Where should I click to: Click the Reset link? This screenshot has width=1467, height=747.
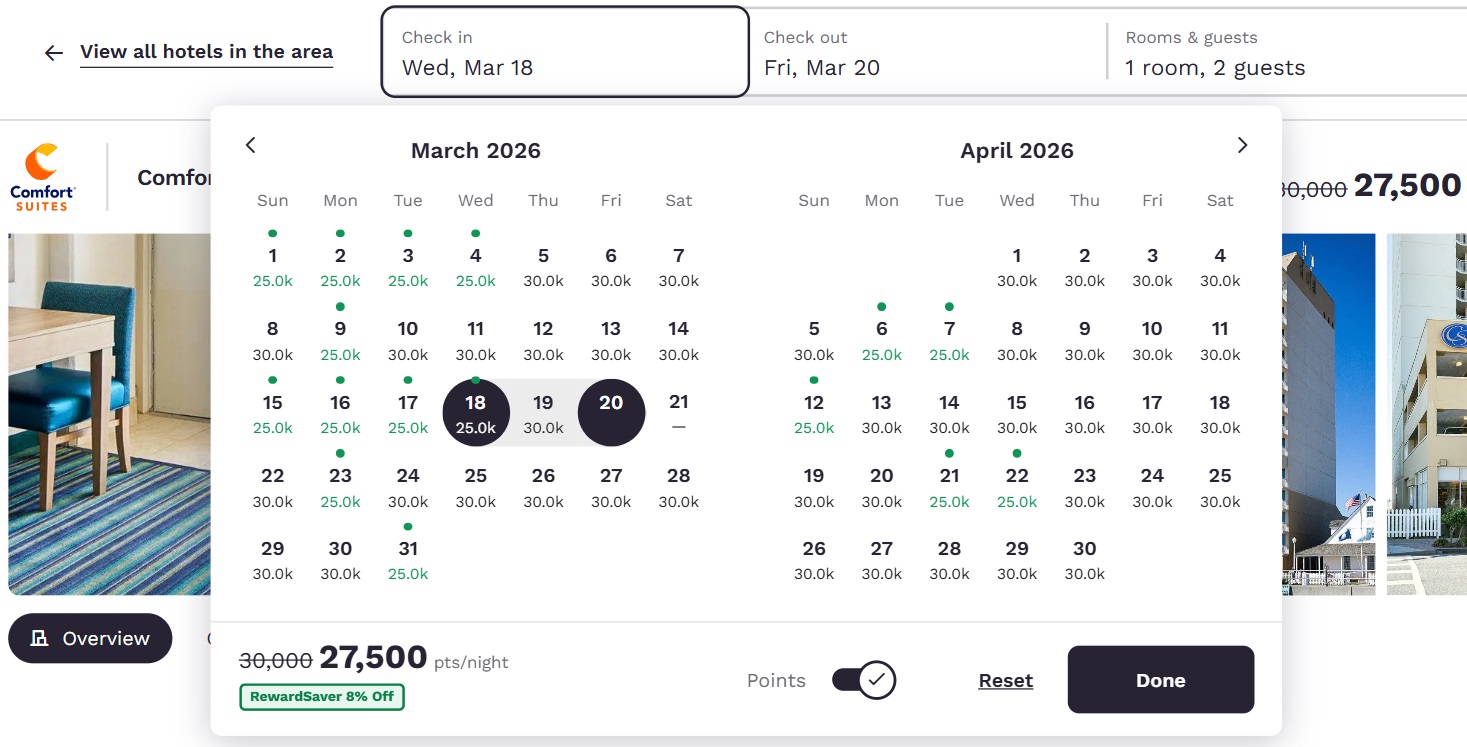pyautogui.click(x=1005, y=680)
